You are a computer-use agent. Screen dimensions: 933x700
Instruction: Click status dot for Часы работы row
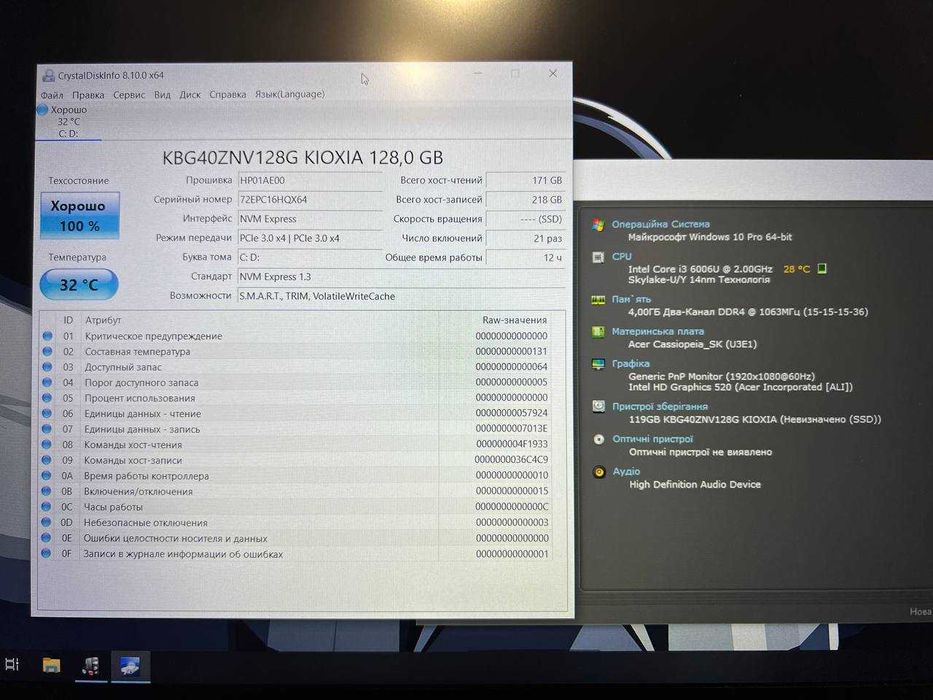(x=46, y=507)
